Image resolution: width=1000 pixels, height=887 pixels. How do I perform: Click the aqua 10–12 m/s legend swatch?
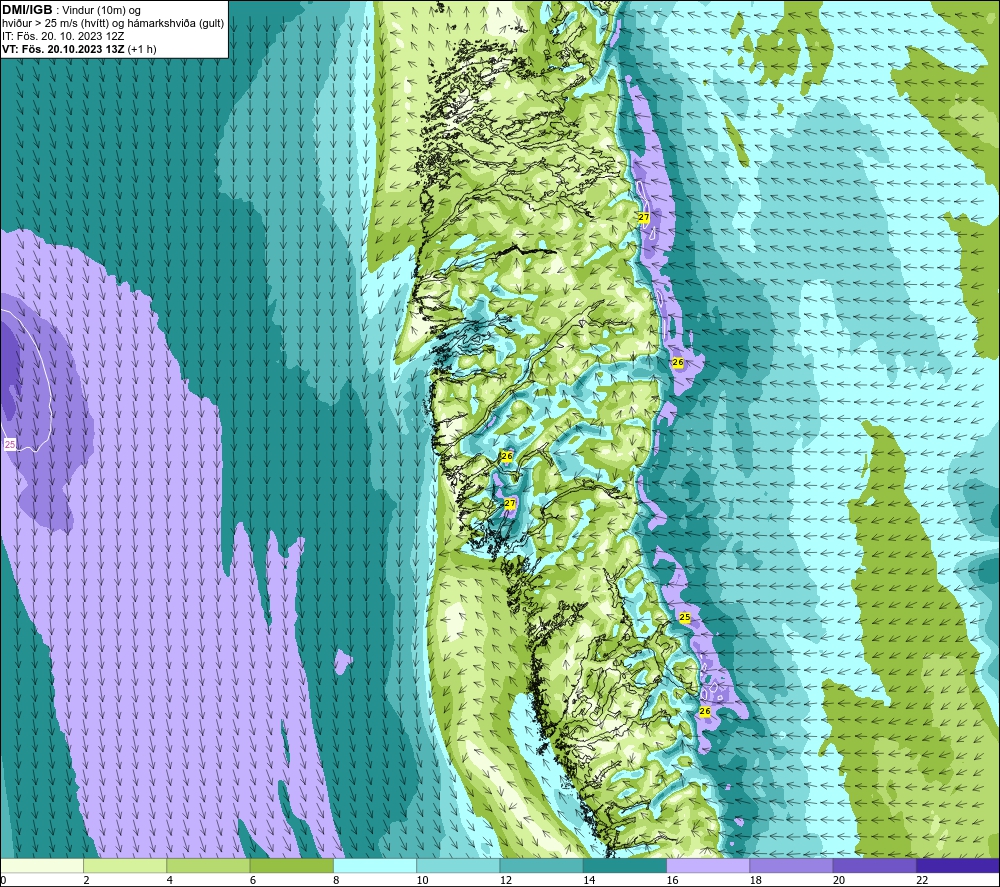point(458,865)
